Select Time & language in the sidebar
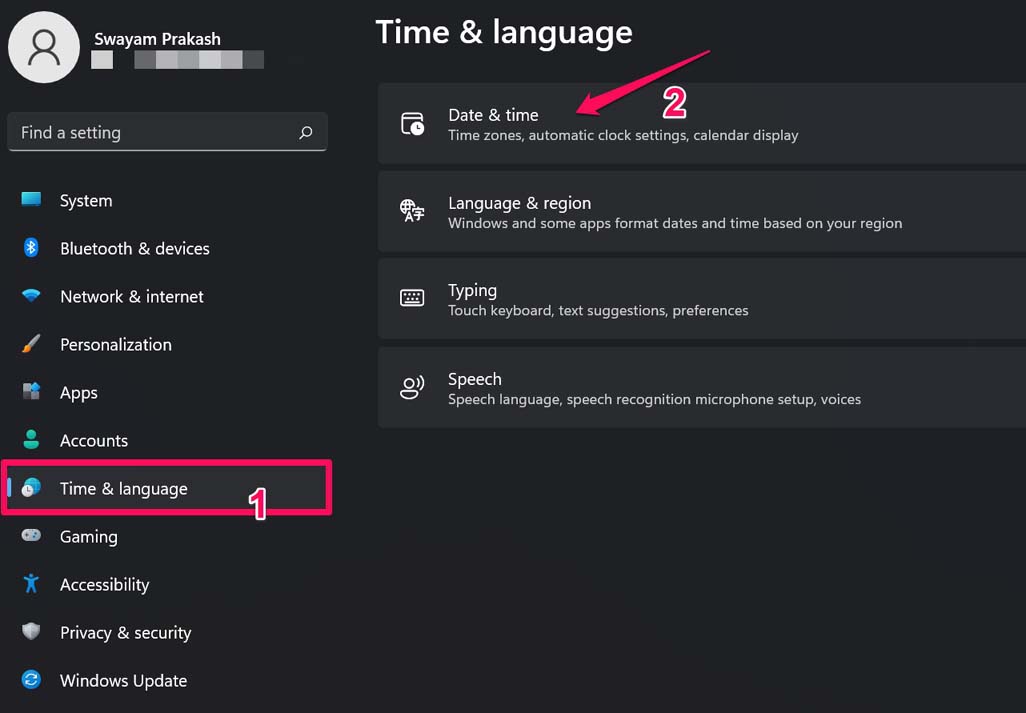The image size is (1026, 713). click(x=123, y=488)
